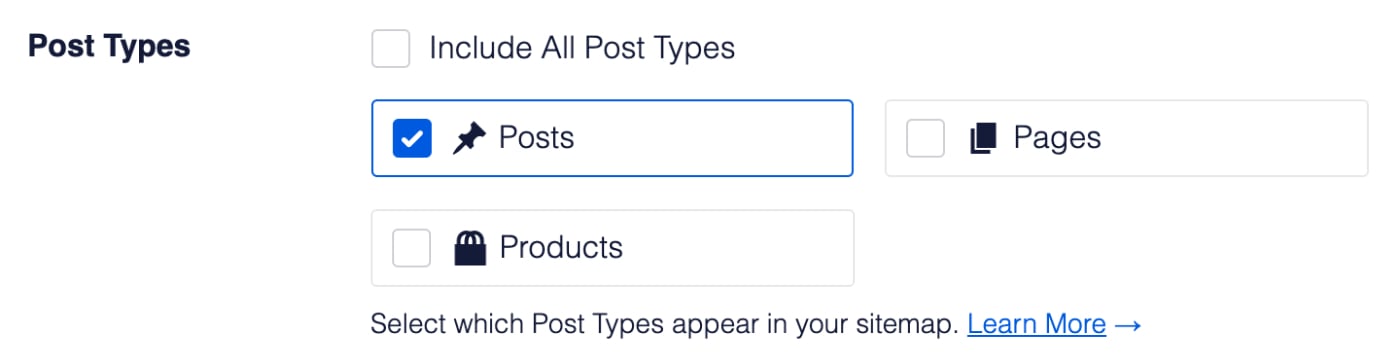Check the Products checkbox
Viewport: 1400px width, 364px height.
coord(411,248)
